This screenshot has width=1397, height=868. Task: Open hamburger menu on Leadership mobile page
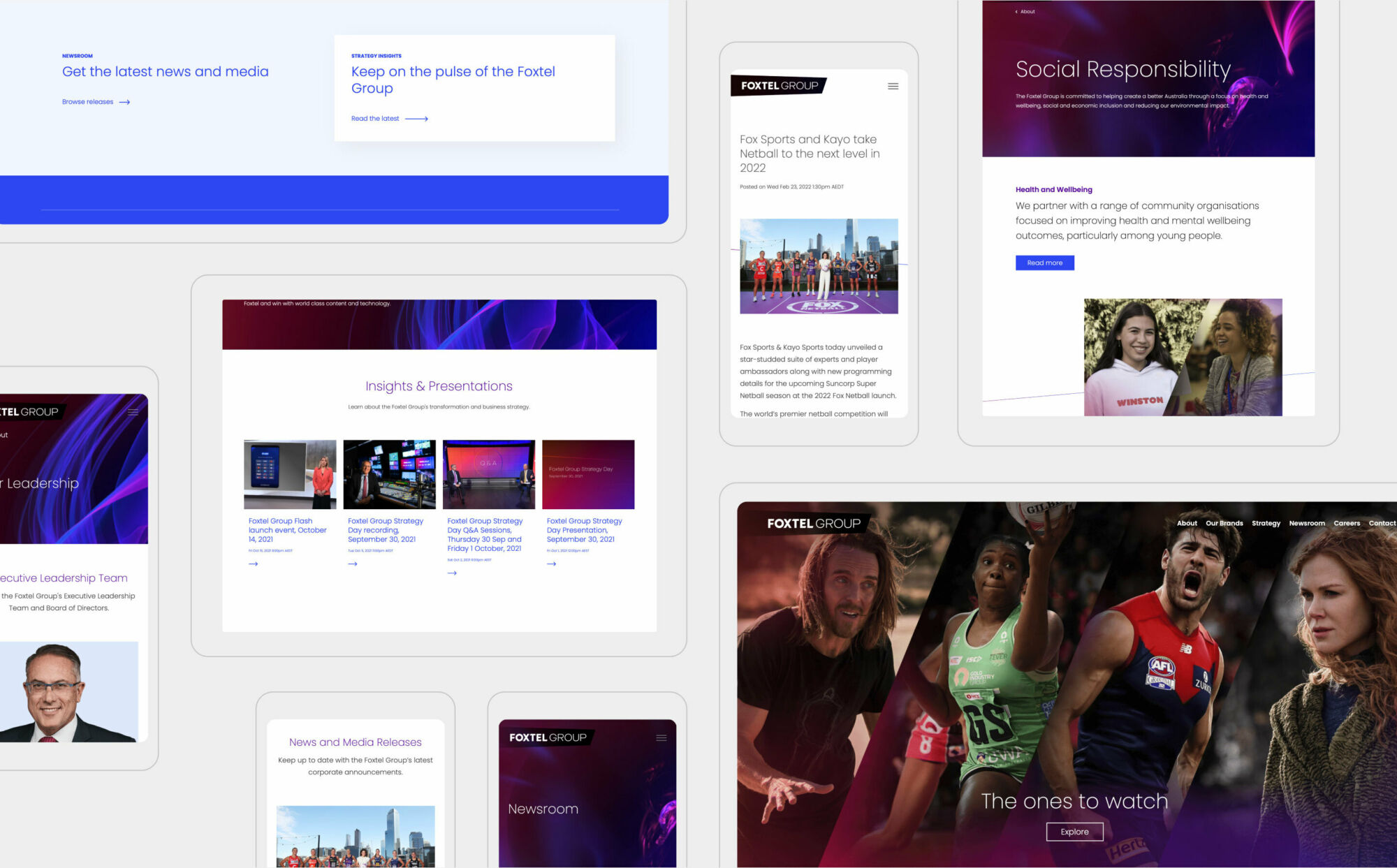click(x=133, y=412)
